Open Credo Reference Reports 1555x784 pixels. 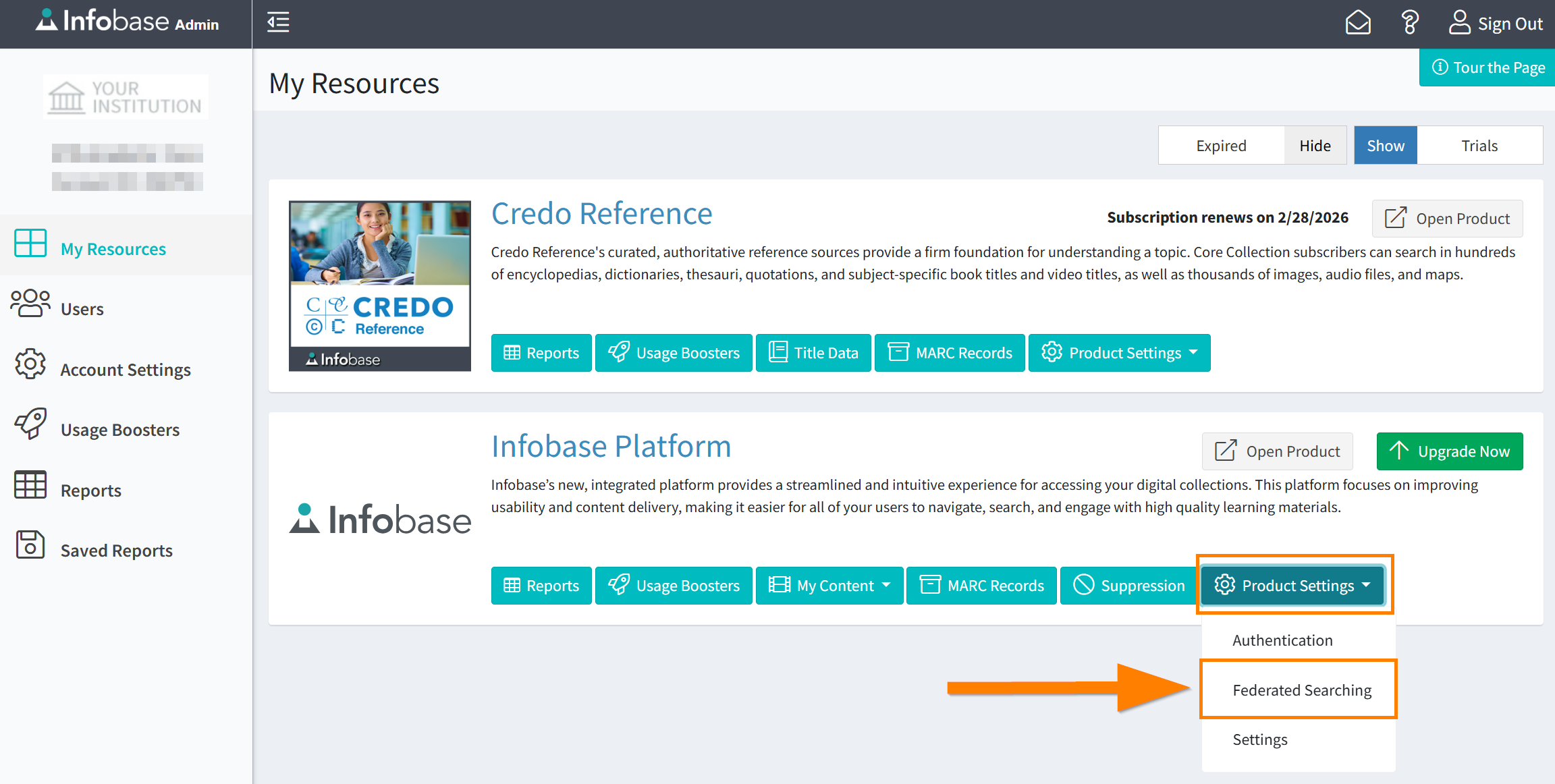(541, 353)
